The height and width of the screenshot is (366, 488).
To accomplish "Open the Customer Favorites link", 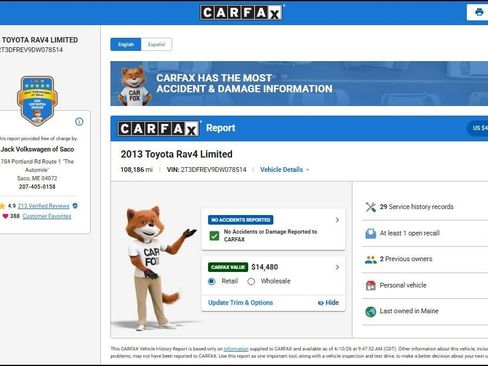I will click(47, 216).
